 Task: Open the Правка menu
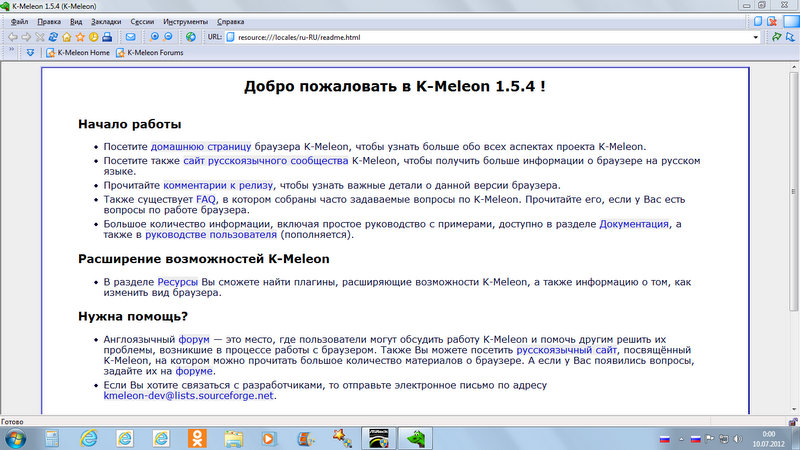[49, 22]
